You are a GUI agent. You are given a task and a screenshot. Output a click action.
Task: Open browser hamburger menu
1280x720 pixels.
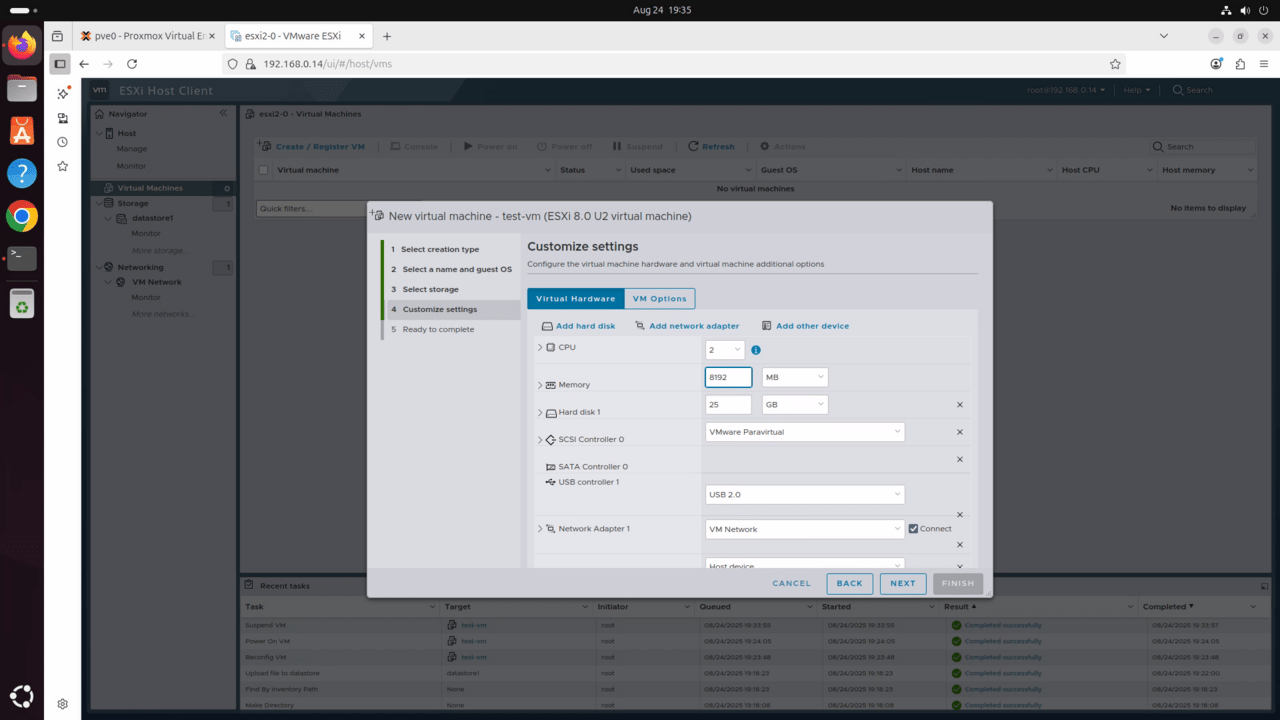(1263, 64)
